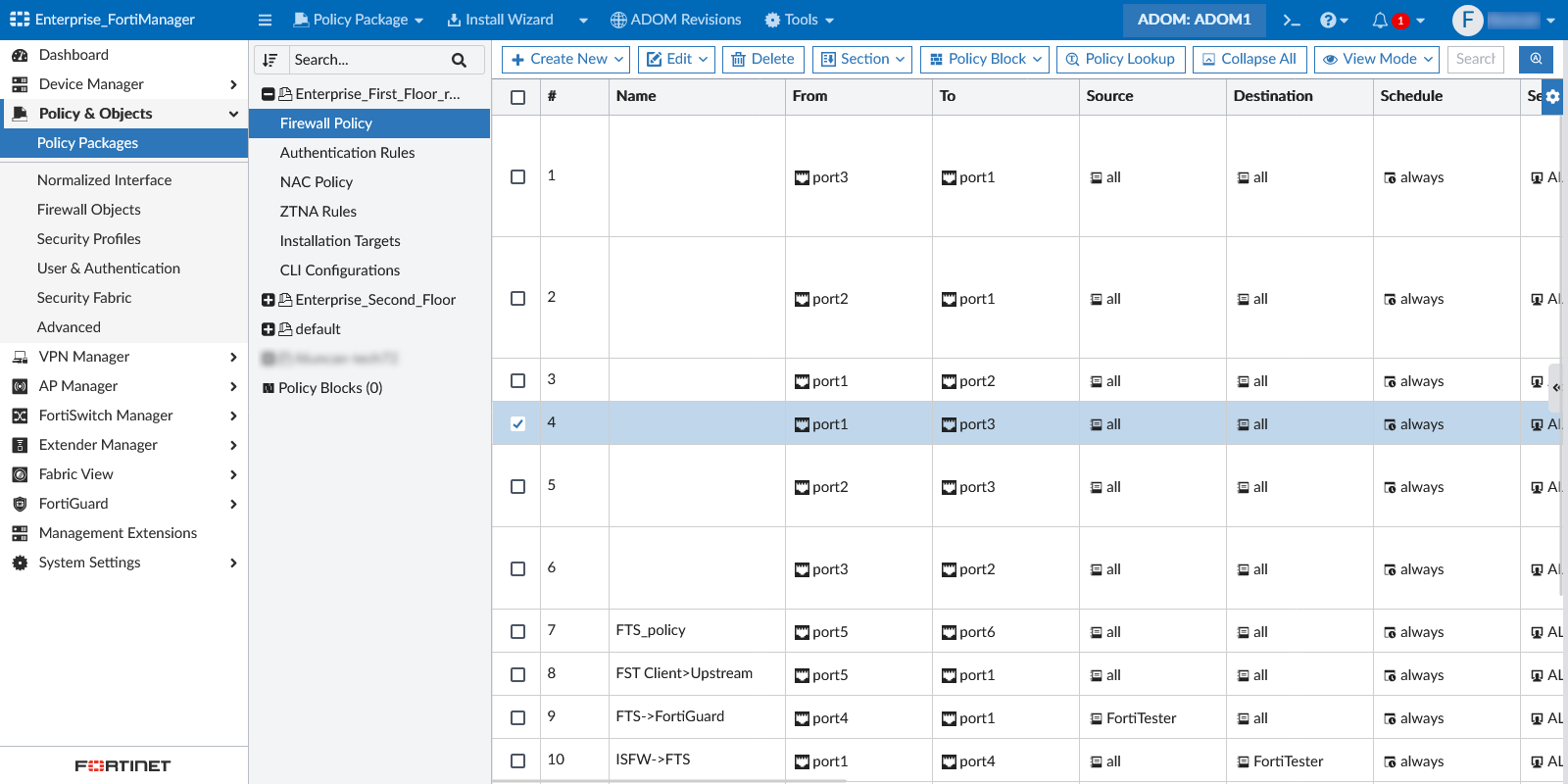Open column settings gear icon

[x=1553, y=96]
